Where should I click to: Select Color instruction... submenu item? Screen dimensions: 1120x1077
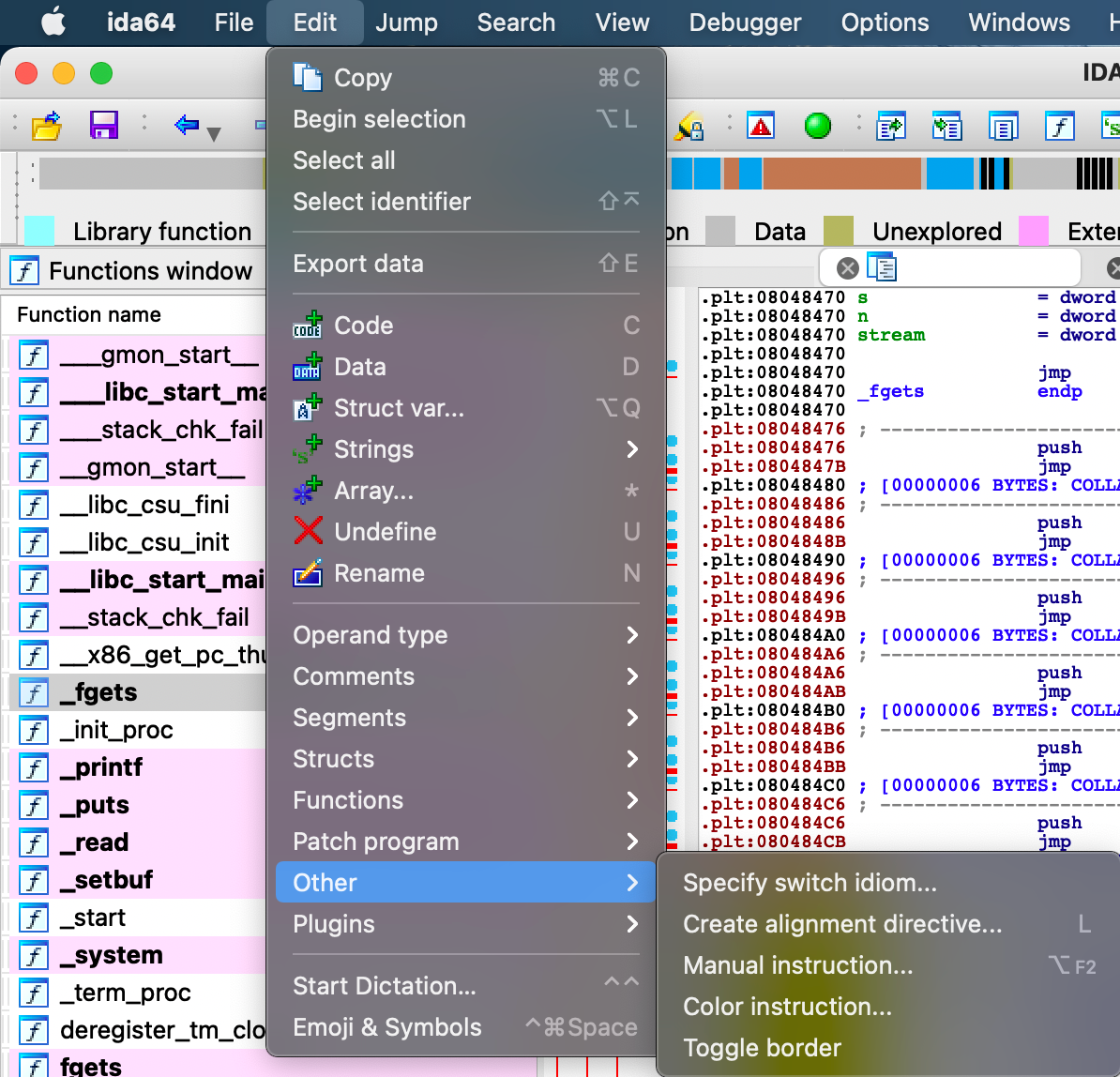point(888,1007)
